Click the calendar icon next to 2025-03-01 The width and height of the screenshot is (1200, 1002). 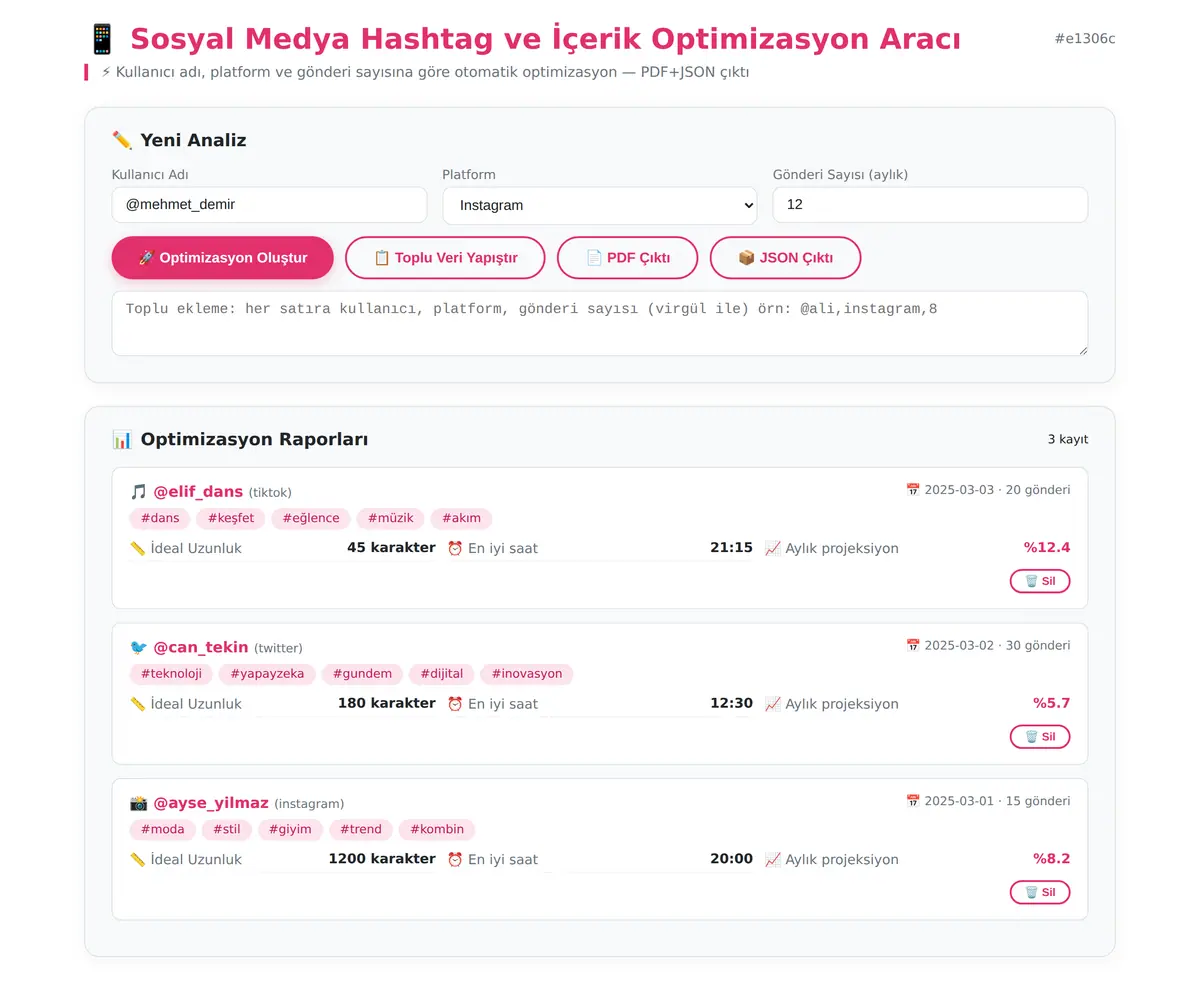pyautogui.click(x=912, y=801)
